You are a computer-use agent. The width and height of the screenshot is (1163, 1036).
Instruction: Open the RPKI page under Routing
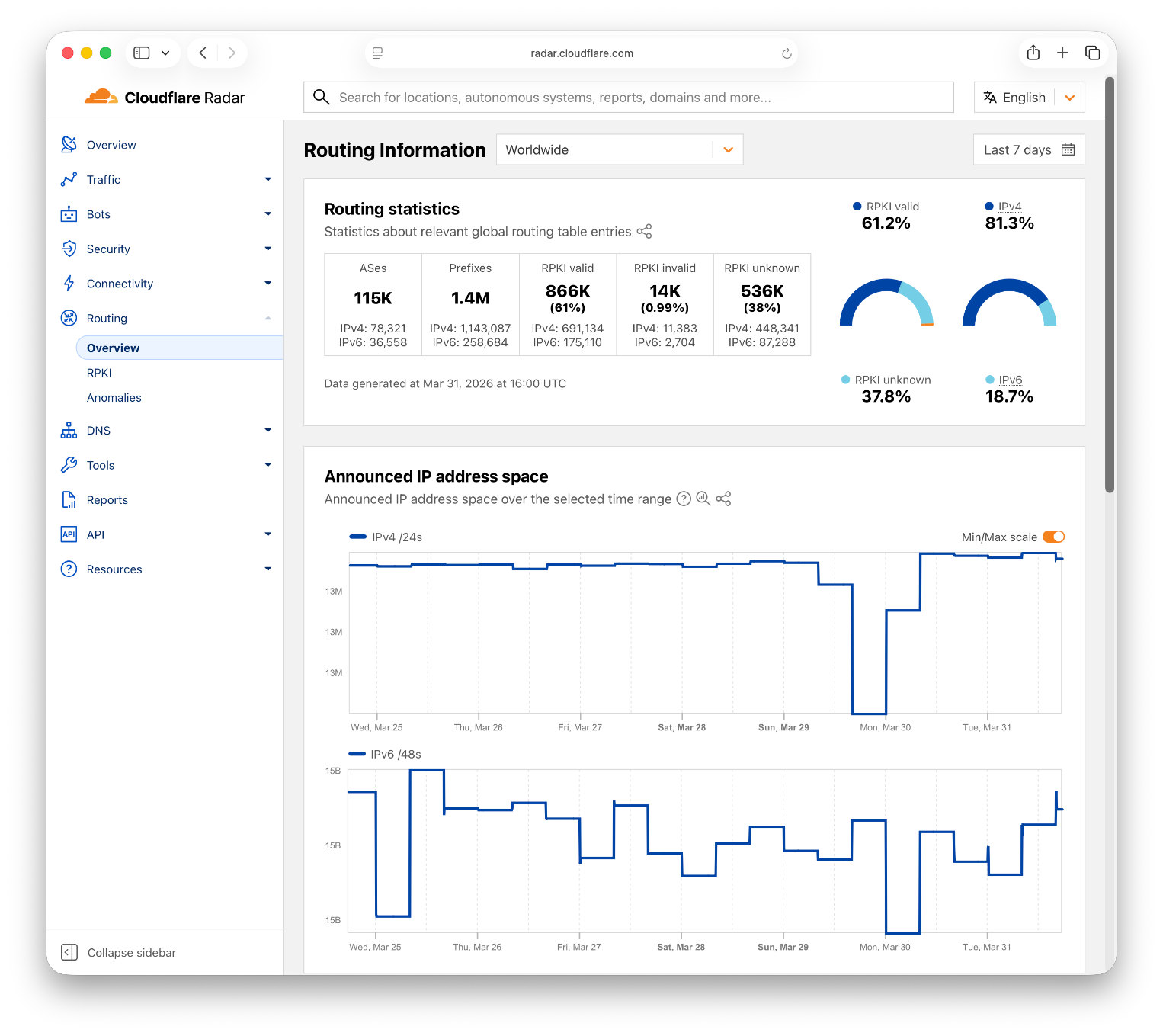99,373
